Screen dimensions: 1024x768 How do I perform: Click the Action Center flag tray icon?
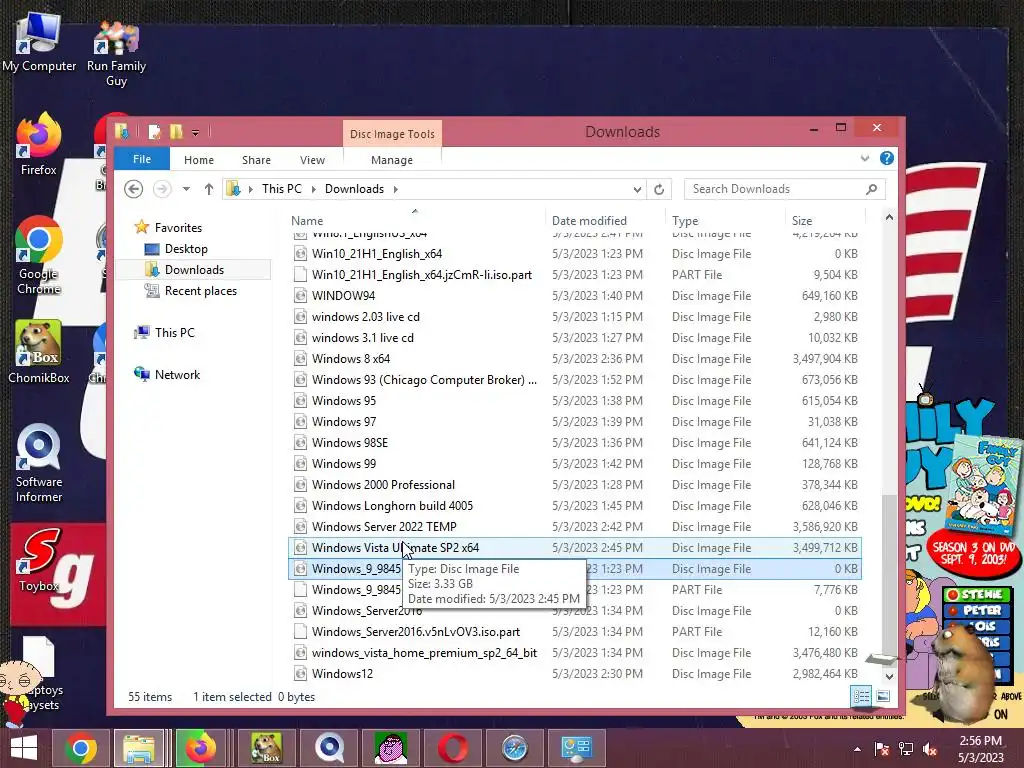[882, 749]
